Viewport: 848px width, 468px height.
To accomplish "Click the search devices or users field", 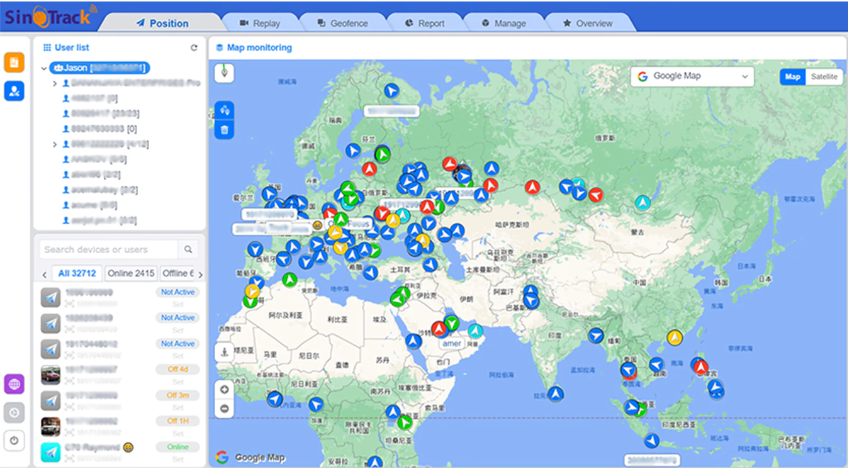I will point(109,249).
